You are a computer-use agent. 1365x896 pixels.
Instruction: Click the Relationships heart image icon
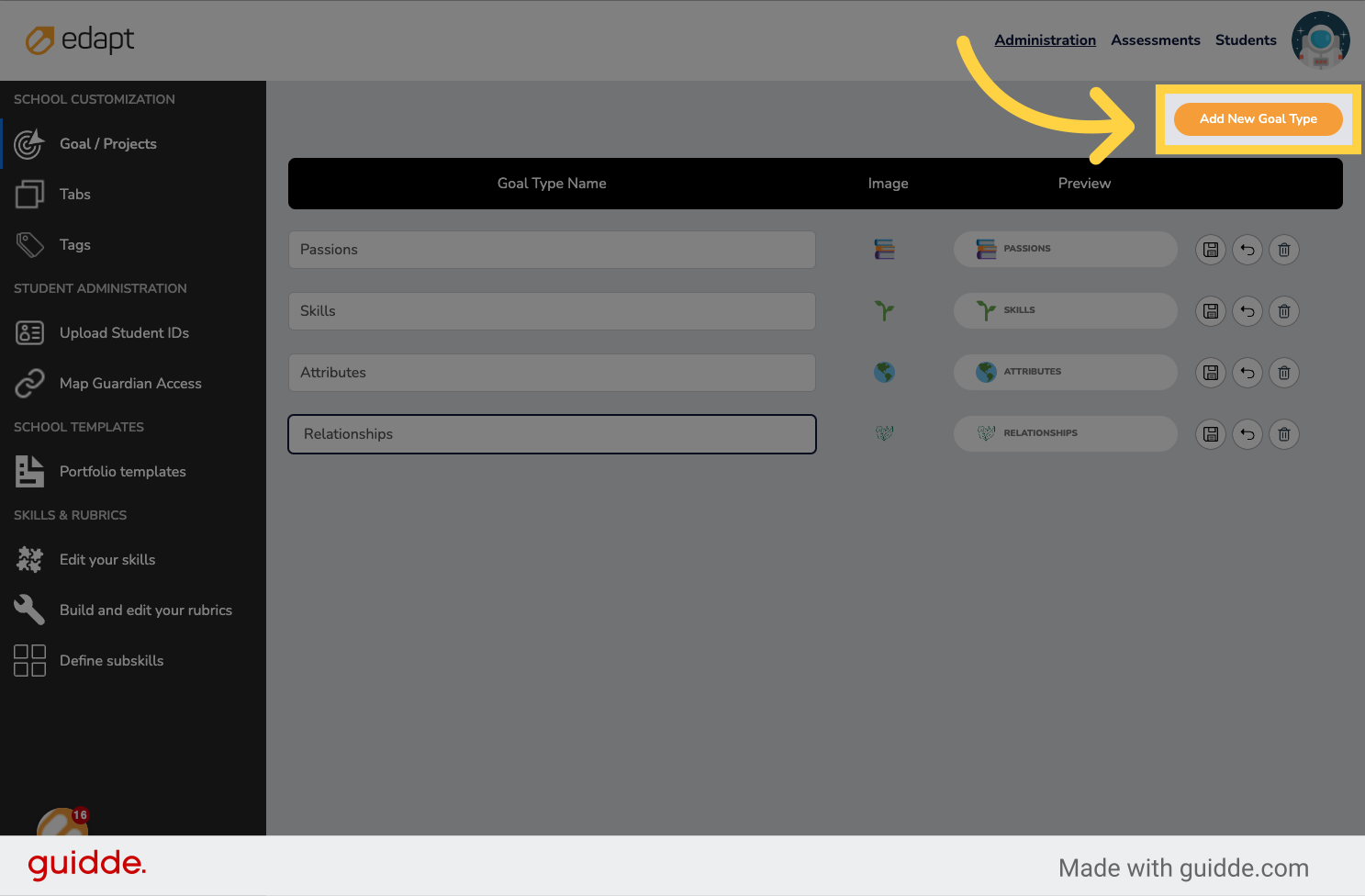(884, 433)
